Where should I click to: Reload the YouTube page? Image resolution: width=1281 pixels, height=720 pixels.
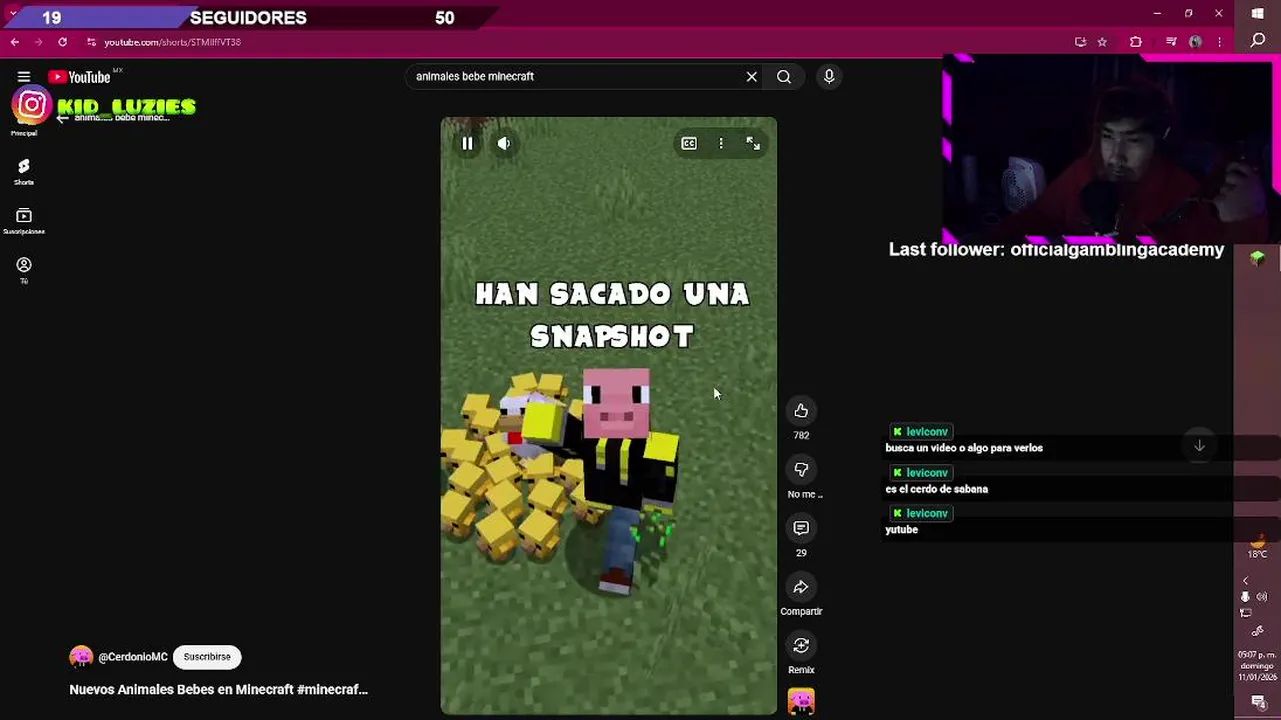[62, 42]
